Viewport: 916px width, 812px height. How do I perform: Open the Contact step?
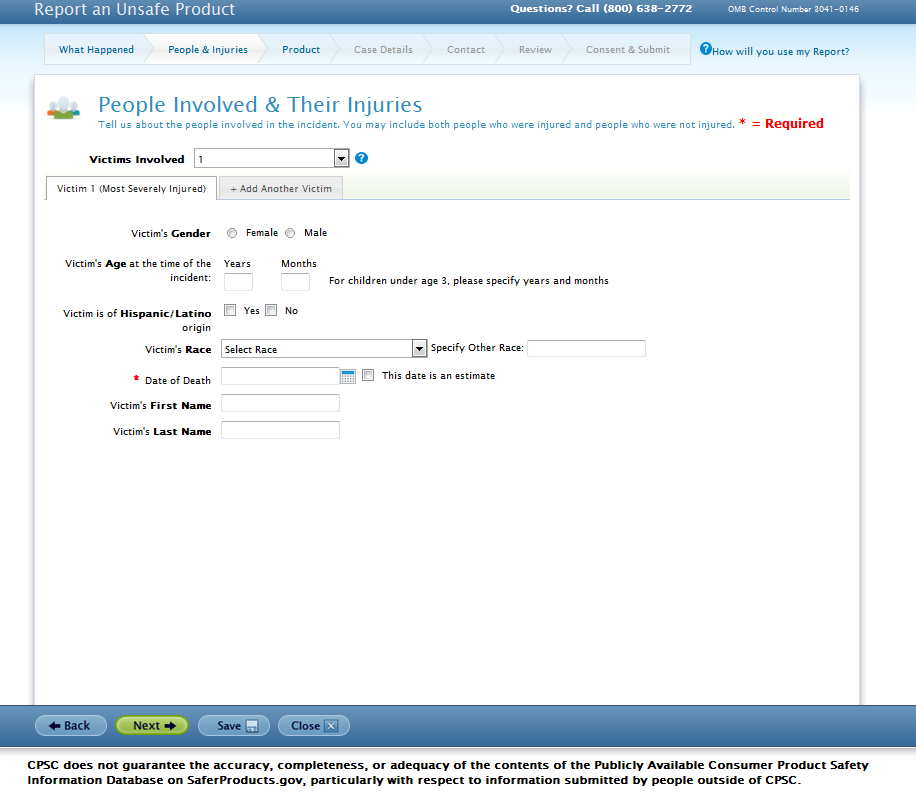466,50
